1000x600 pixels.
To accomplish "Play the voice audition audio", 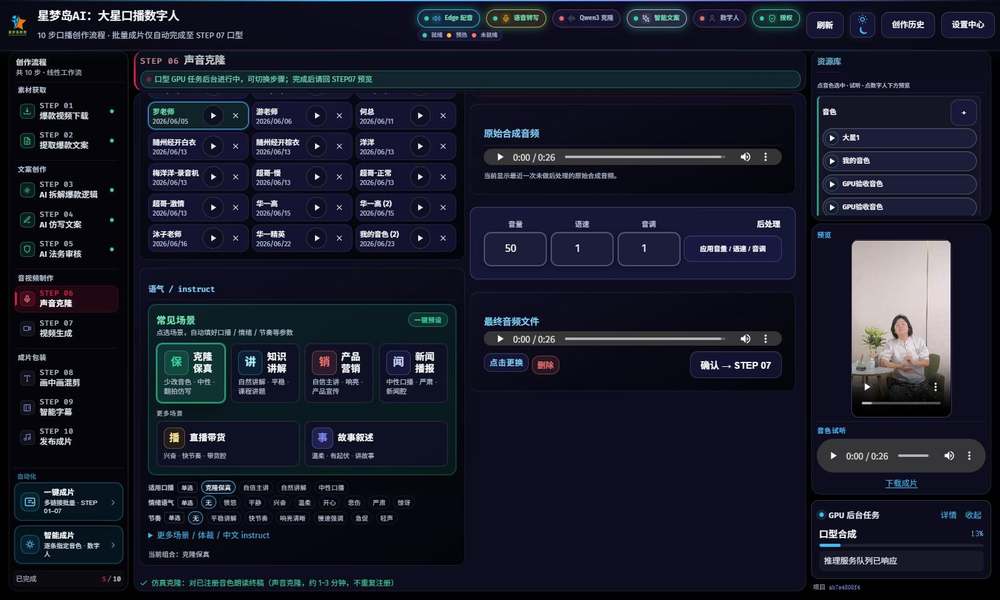I will point(833,456).
